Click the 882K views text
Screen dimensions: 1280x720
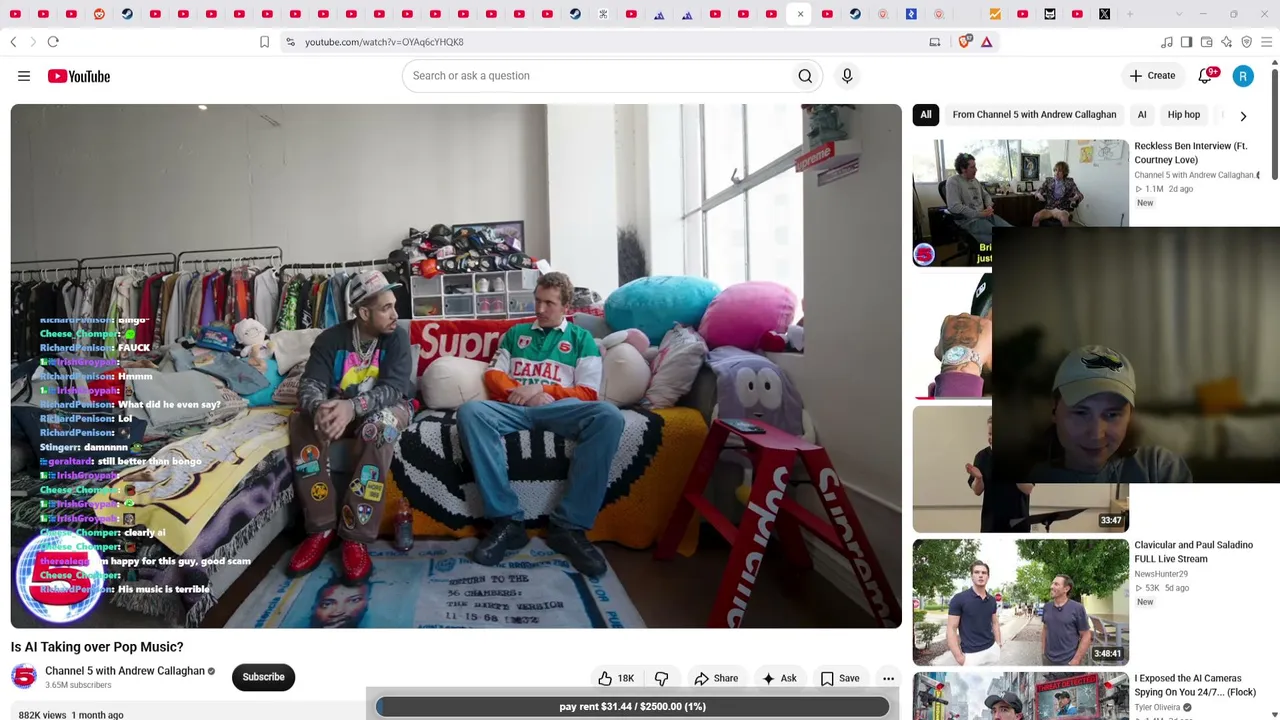pyautogui.click(x=42, y=715)
